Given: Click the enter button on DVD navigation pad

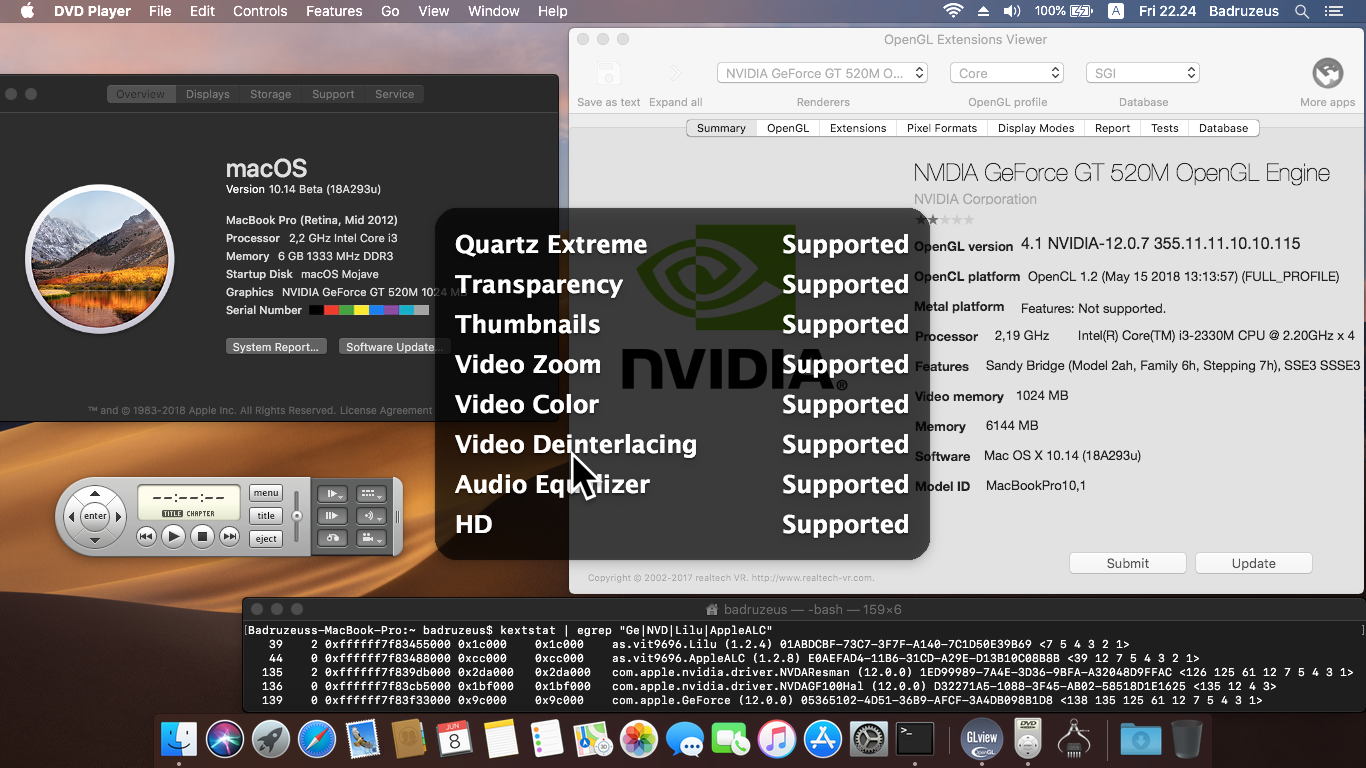Looking at the screenshot, I should [95, 516].
